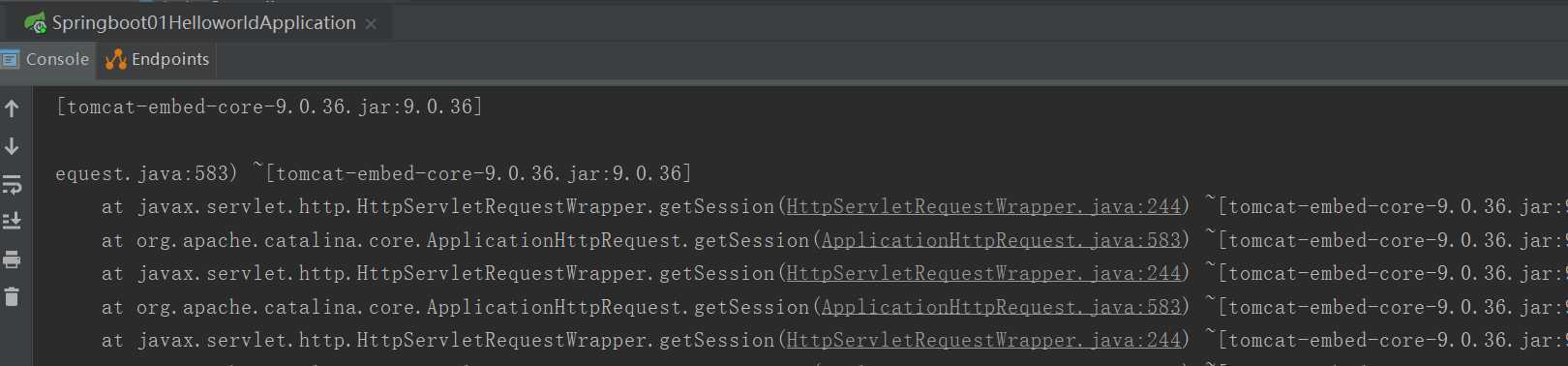Open the first HttpServletRequestWrapper.java:244 link
This screenshot has height=366, width=1568.
983,206
